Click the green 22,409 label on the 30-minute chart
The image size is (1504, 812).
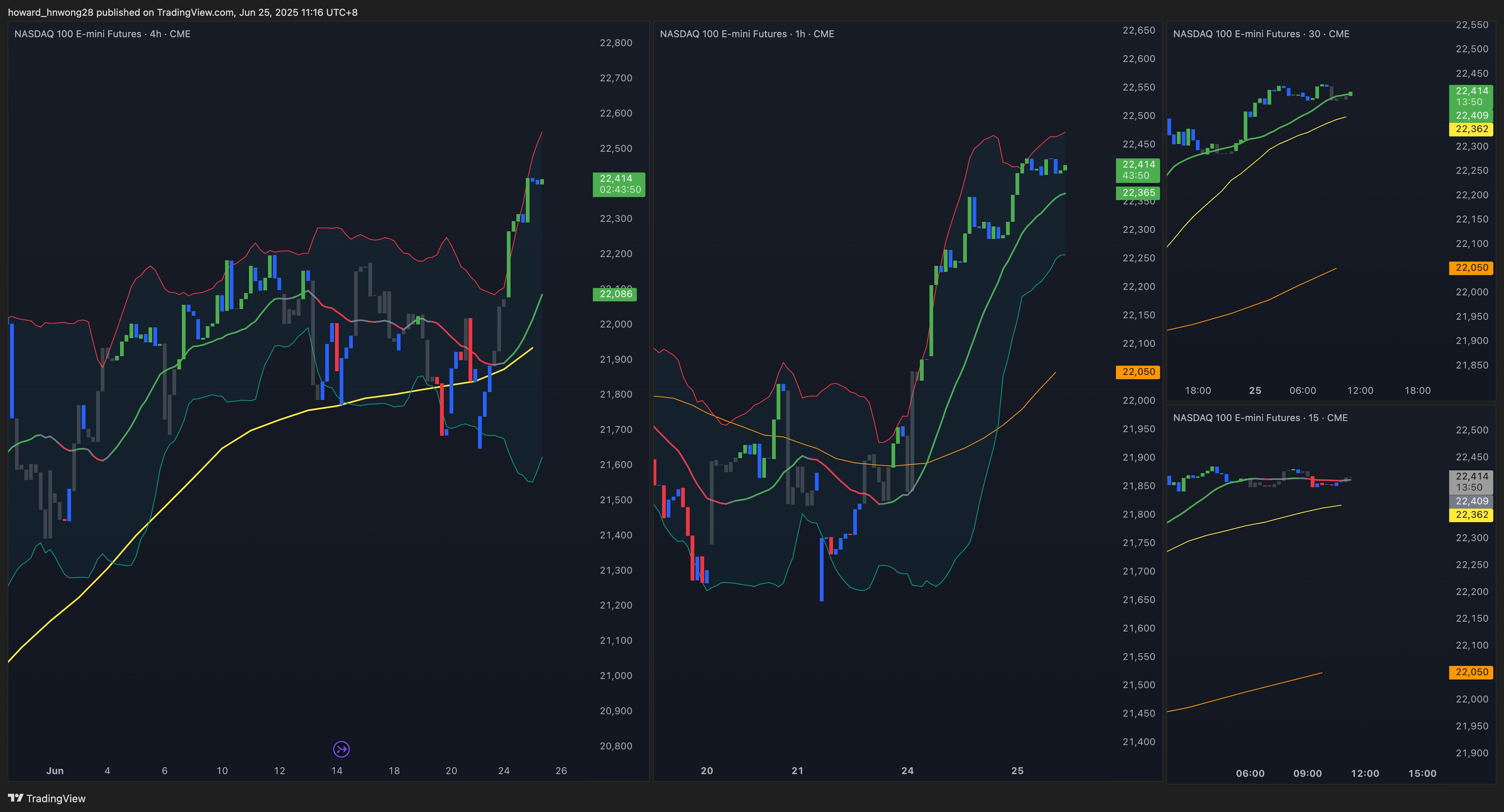pos(1471,115)
